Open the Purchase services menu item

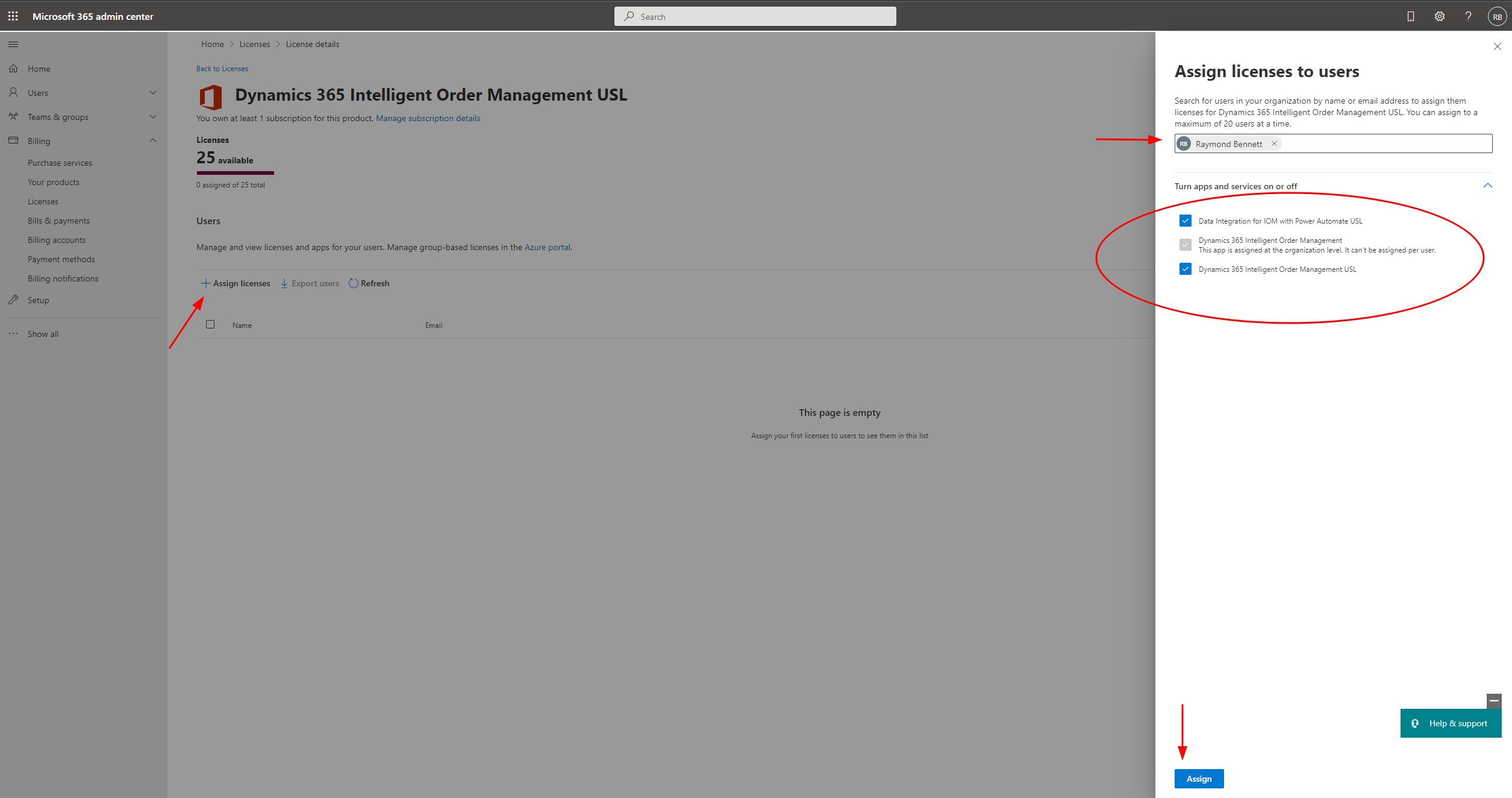coord(60,162)
